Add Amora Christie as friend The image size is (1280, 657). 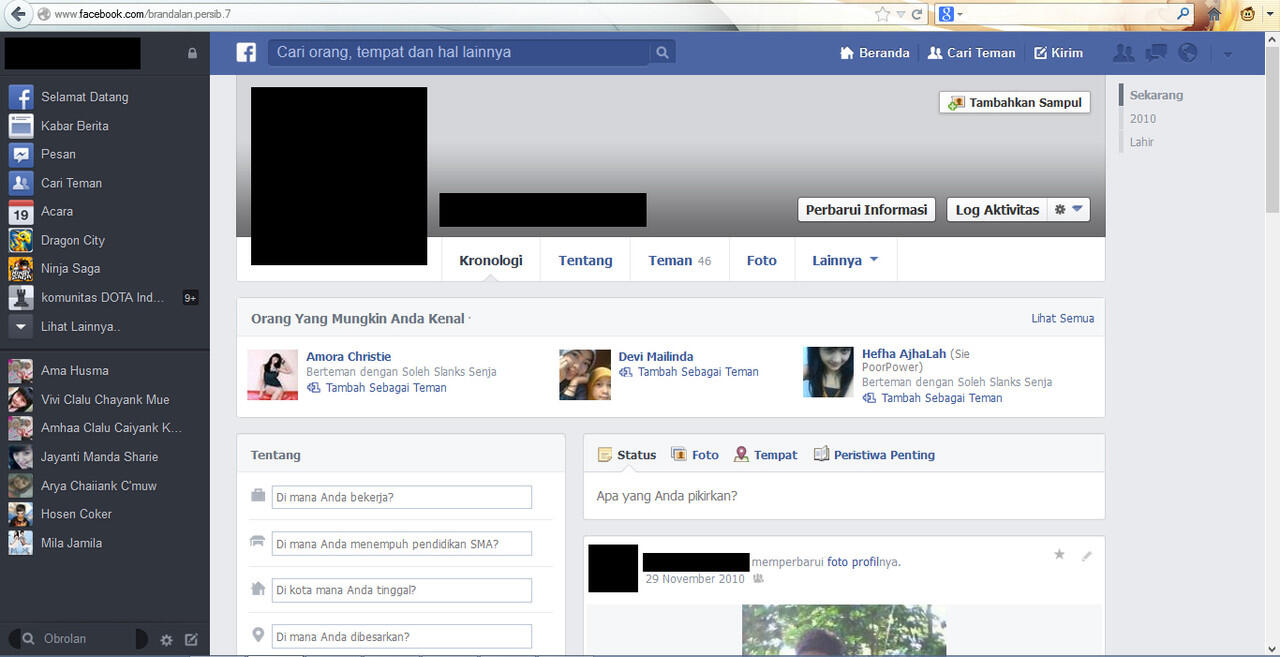point(377,388)
